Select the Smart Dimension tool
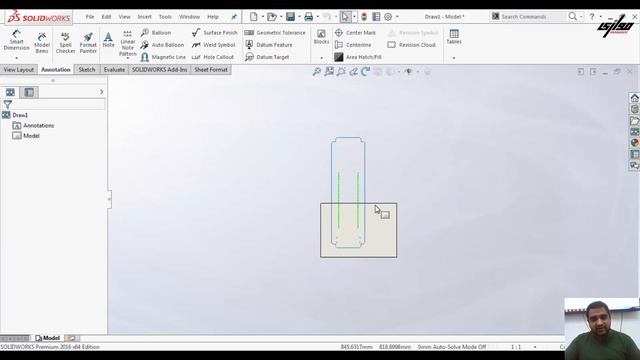640x360 pixels. point(16,40)
